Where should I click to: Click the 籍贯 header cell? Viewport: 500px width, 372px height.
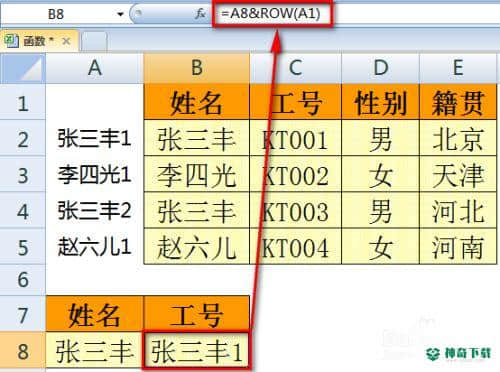click(x=458, y=102)
